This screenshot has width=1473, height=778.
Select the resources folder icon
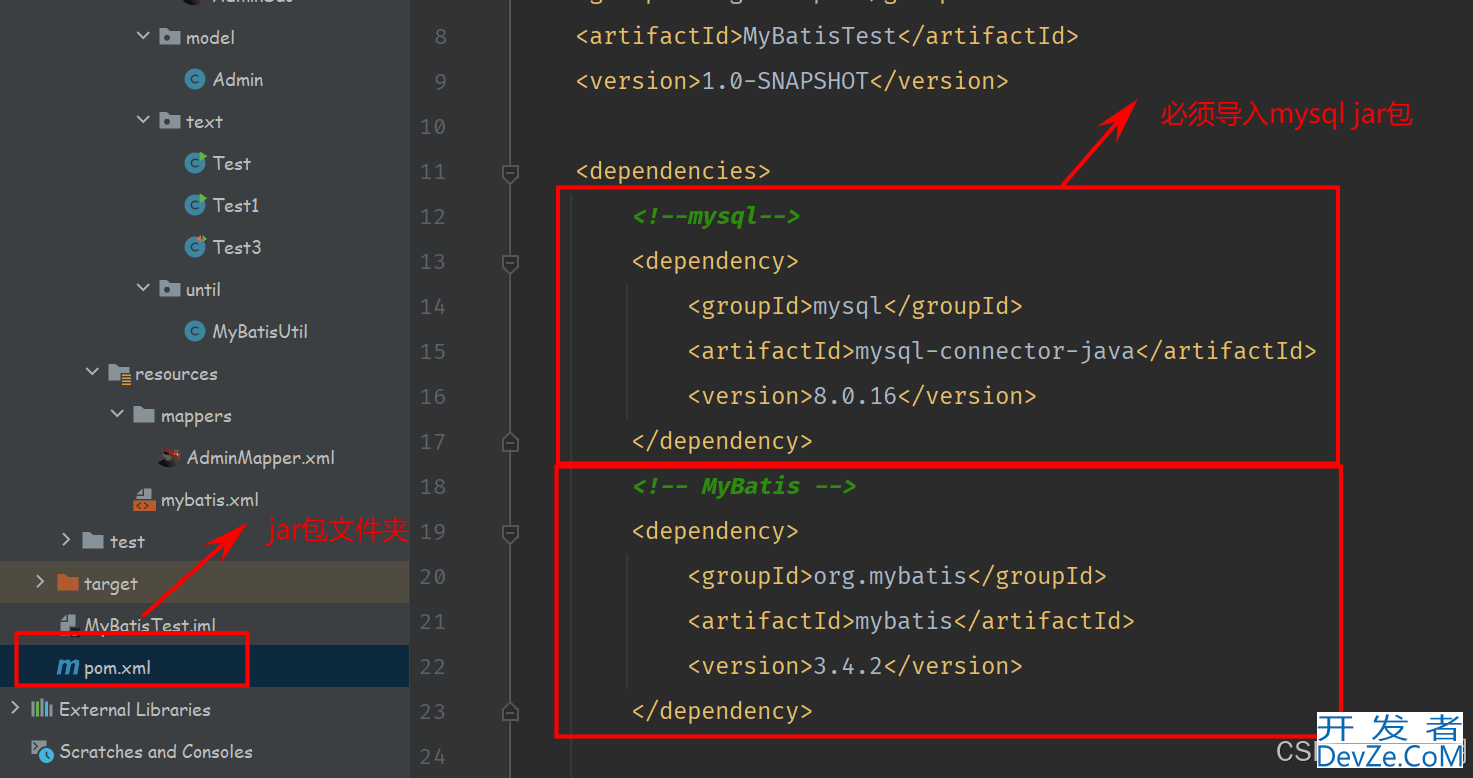(119, 374)
